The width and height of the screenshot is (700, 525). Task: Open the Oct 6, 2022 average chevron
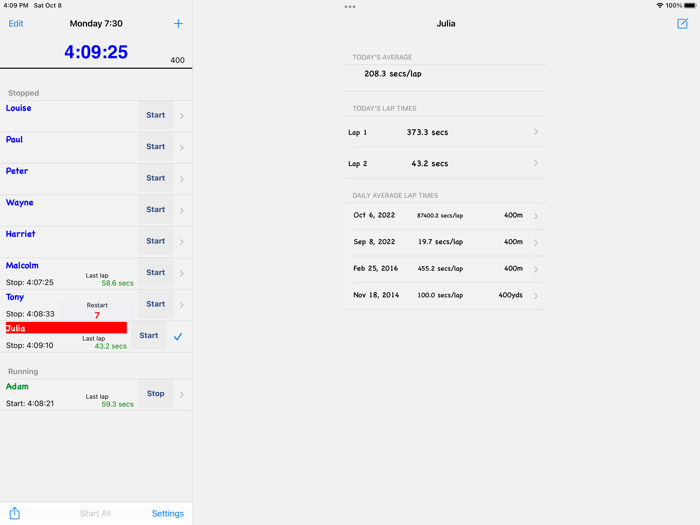coord(536,216)
